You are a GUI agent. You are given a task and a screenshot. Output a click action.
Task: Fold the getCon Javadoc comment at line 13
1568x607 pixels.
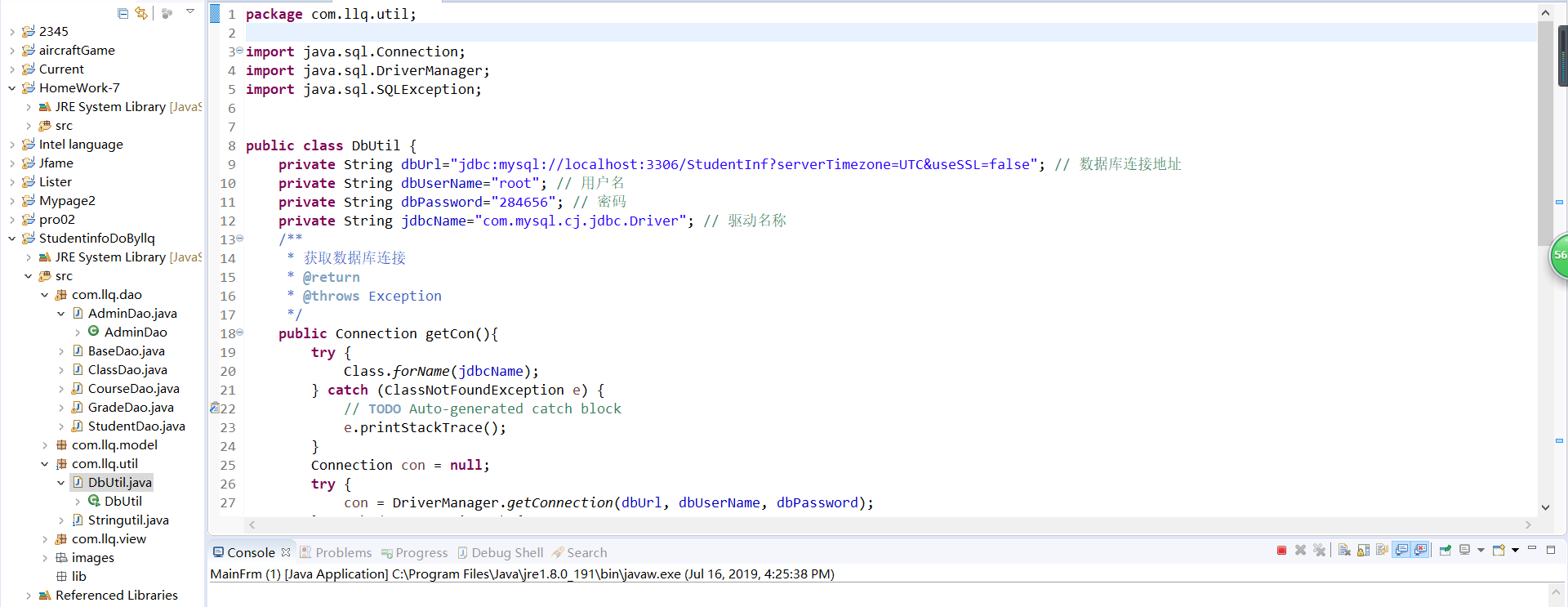click(x=239, y=239)
